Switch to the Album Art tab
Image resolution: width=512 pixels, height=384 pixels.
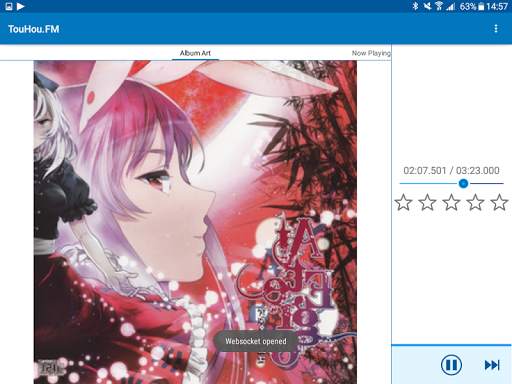[x=195, y=53]
